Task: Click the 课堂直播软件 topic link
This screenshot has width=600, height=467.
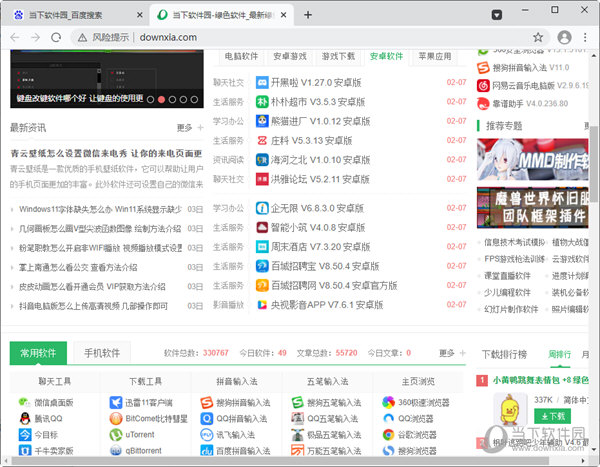Action: [x=507, y=276]
